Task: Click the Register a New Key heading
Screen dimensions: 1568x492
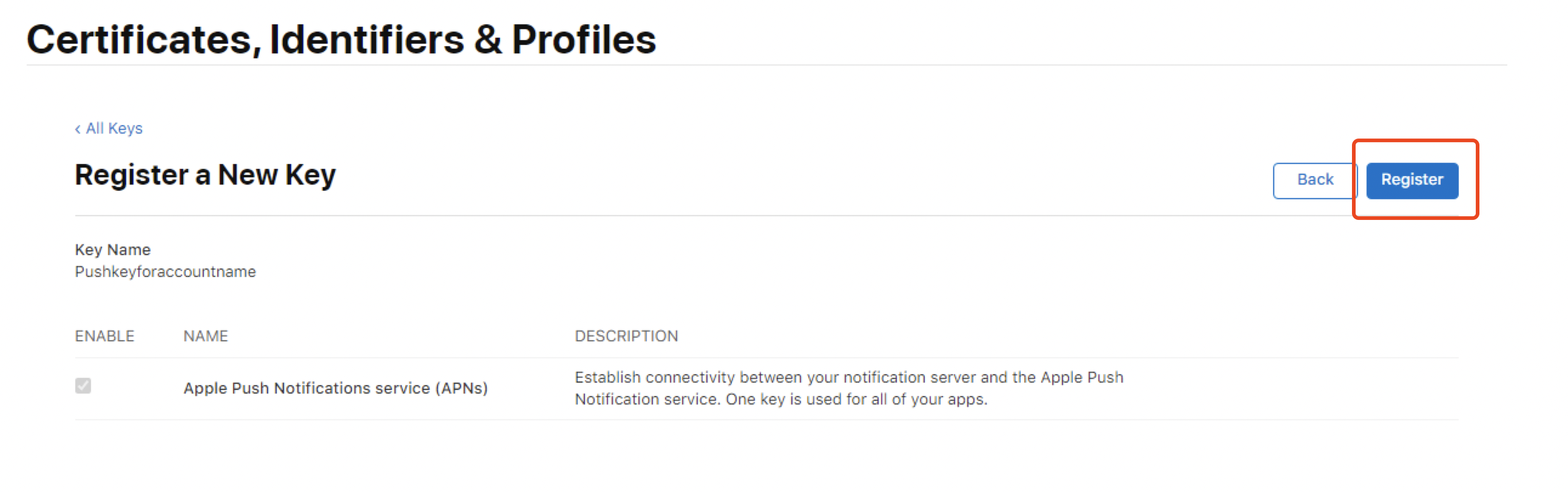Action: (204, 176)
